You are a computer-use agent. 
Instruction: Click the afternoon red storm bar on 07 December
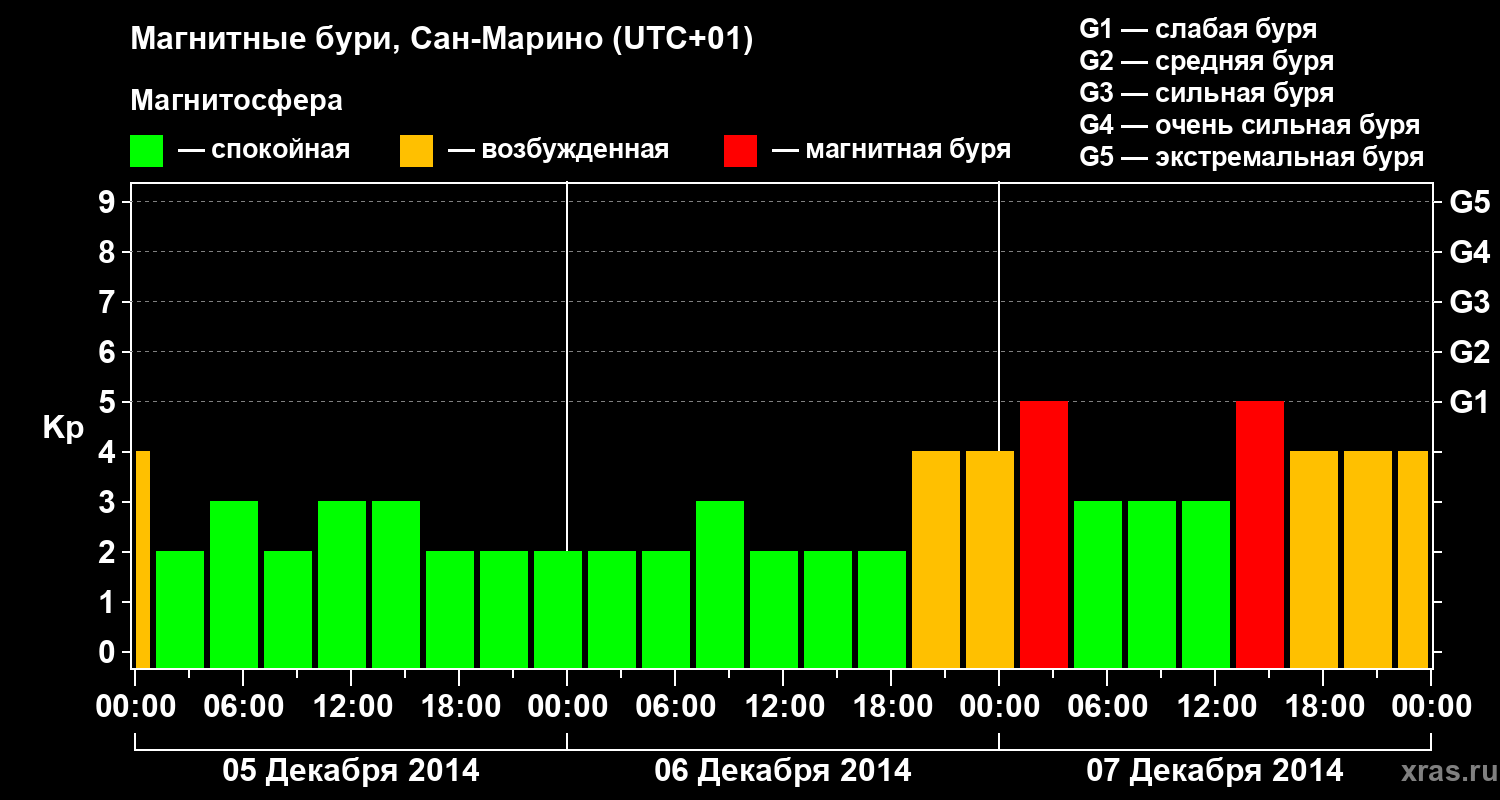(1260, 535)
